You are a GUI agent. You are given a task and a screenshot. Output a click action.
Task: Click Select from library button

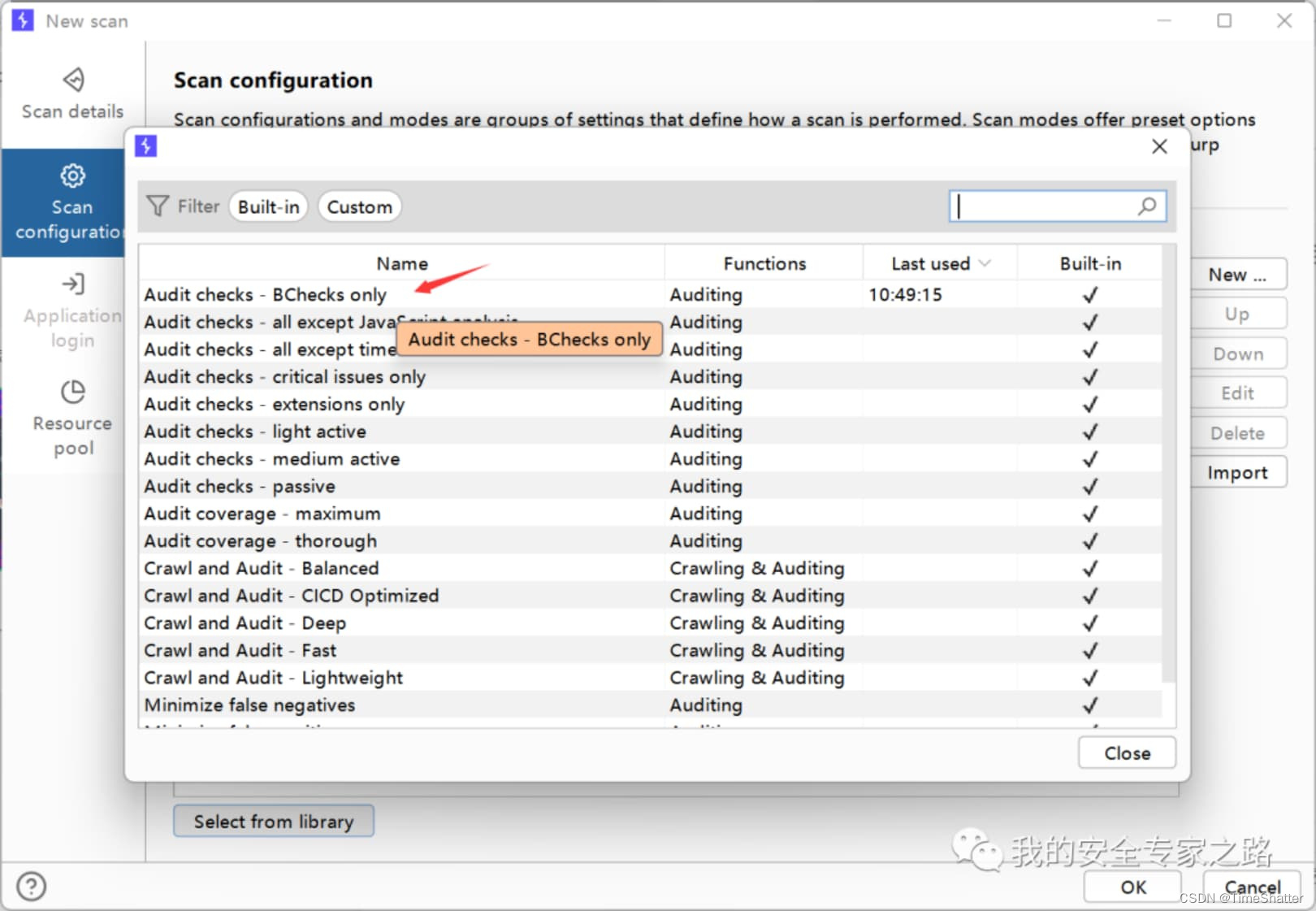(274, 821)
